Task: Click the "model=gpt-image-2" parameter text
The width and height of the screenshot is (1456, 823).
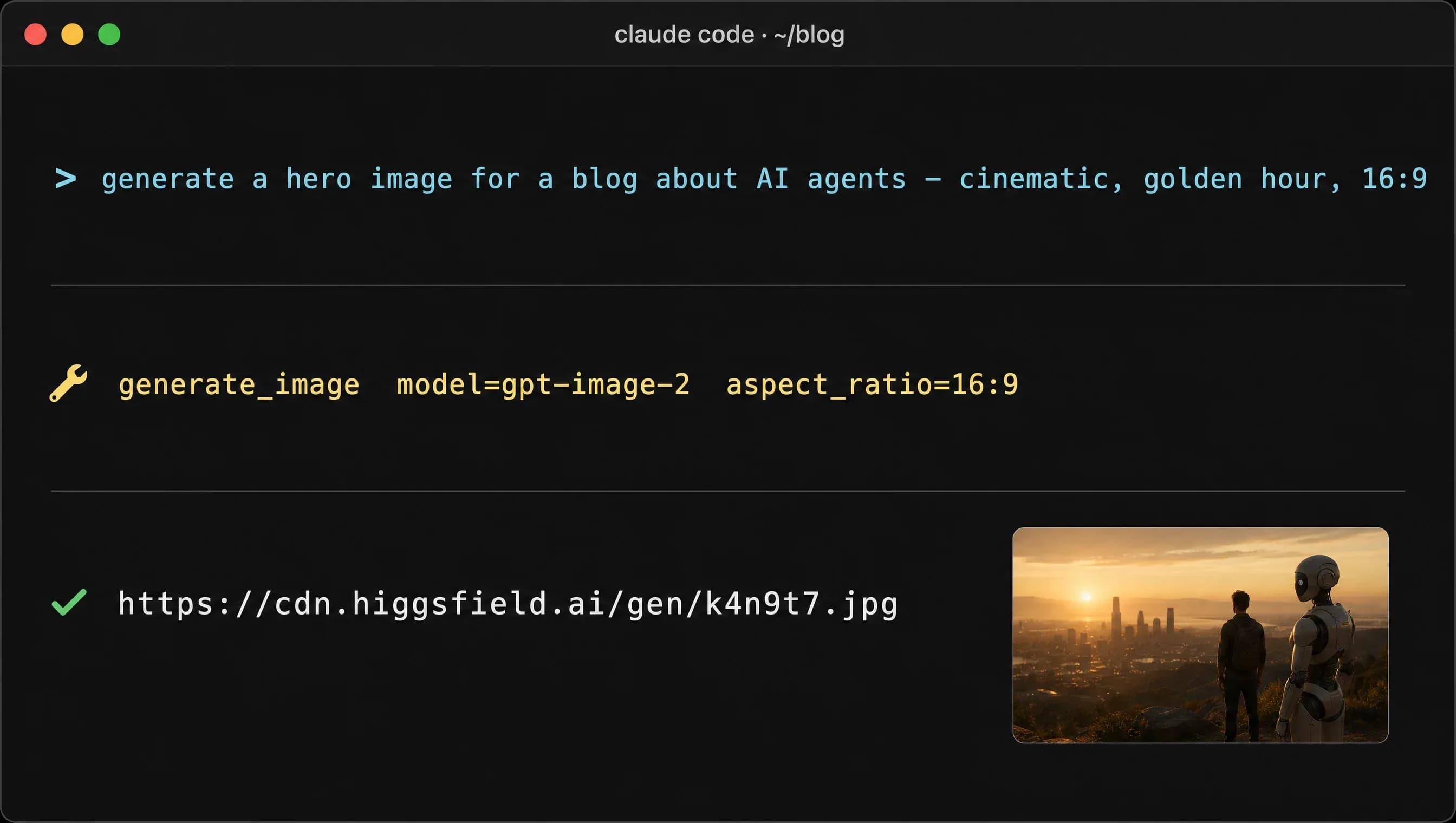Action: click(543, 385)
